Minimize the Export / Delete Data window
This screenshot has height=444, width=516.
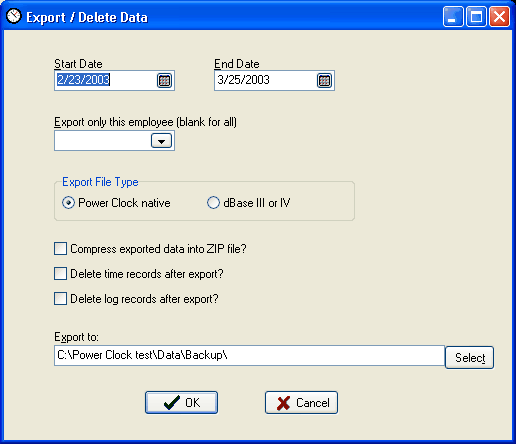453,16
